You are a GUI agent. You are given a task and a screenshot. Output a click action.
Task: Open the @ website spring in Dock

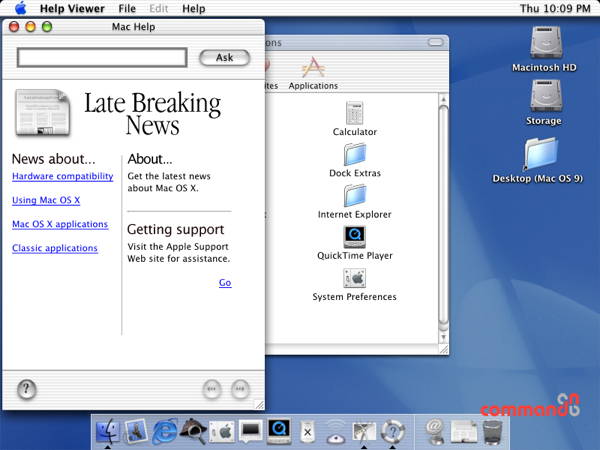[435, 431]
